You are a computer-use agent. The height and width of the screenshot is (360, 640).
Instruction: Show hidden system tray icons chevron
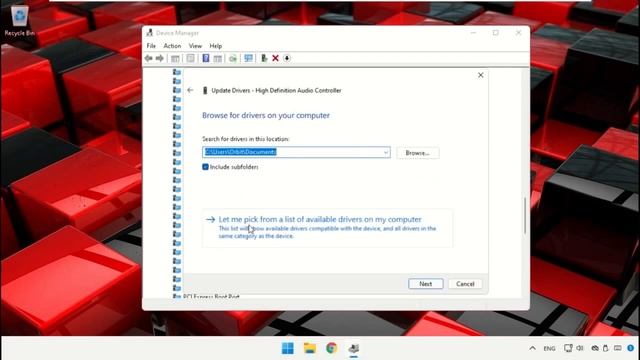click(x=532, y=348)
